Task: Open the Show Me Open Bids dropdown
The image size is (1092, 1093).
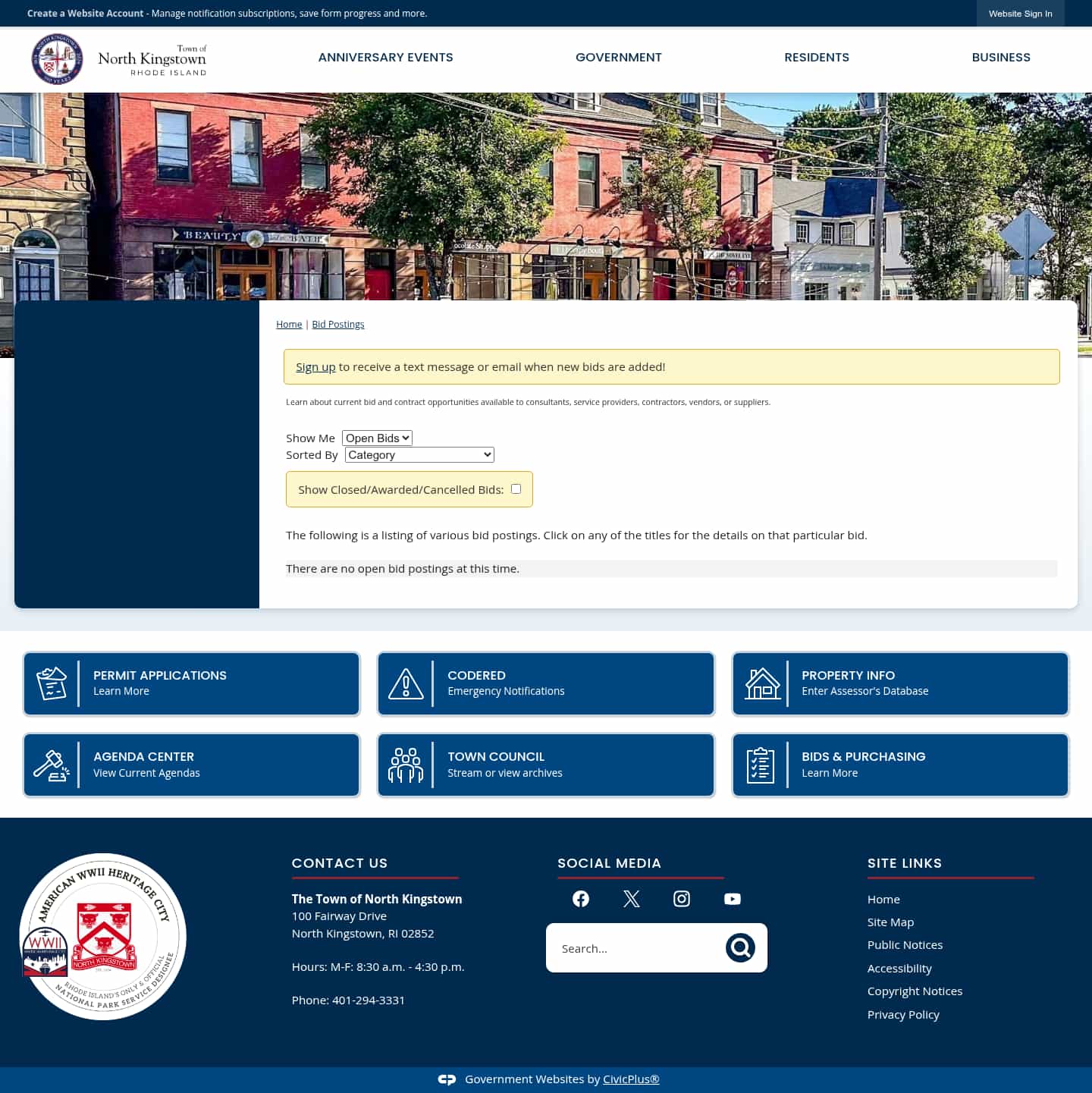Action: (x=377, y=438)
